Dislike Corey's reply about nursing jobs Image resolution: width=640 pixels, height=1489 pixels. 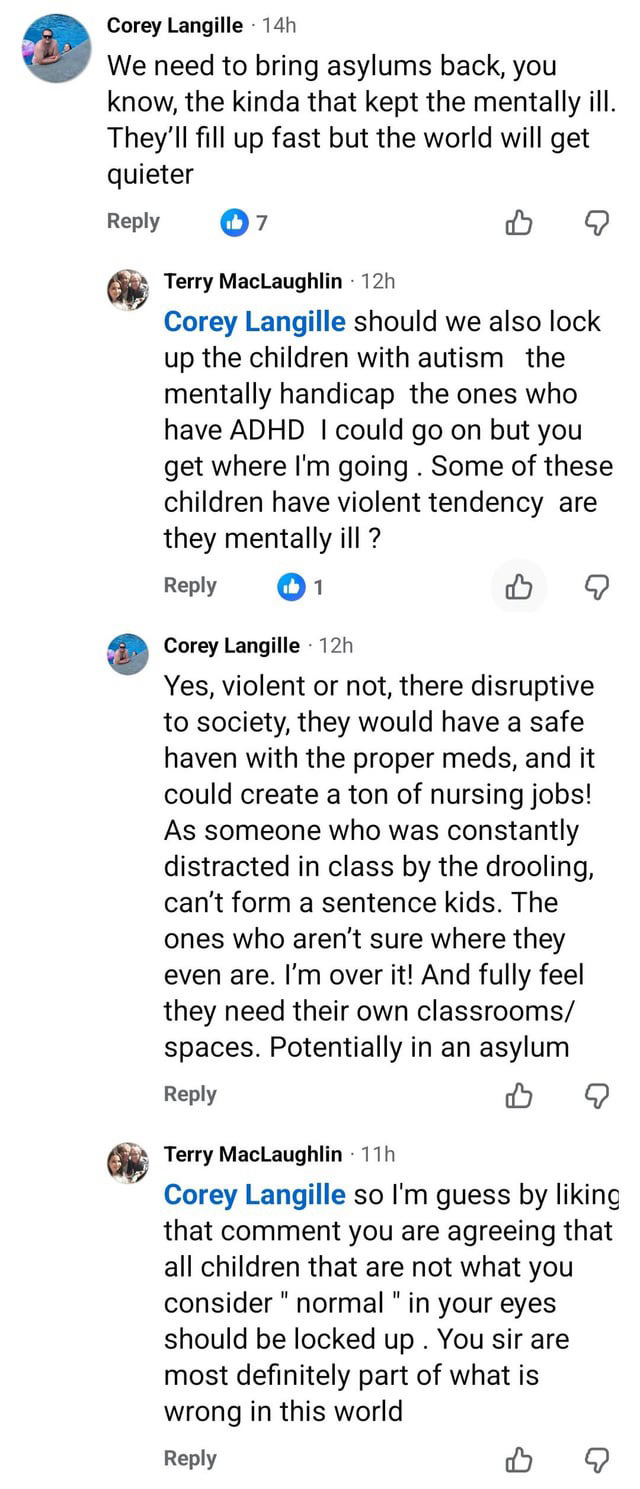596,1095
